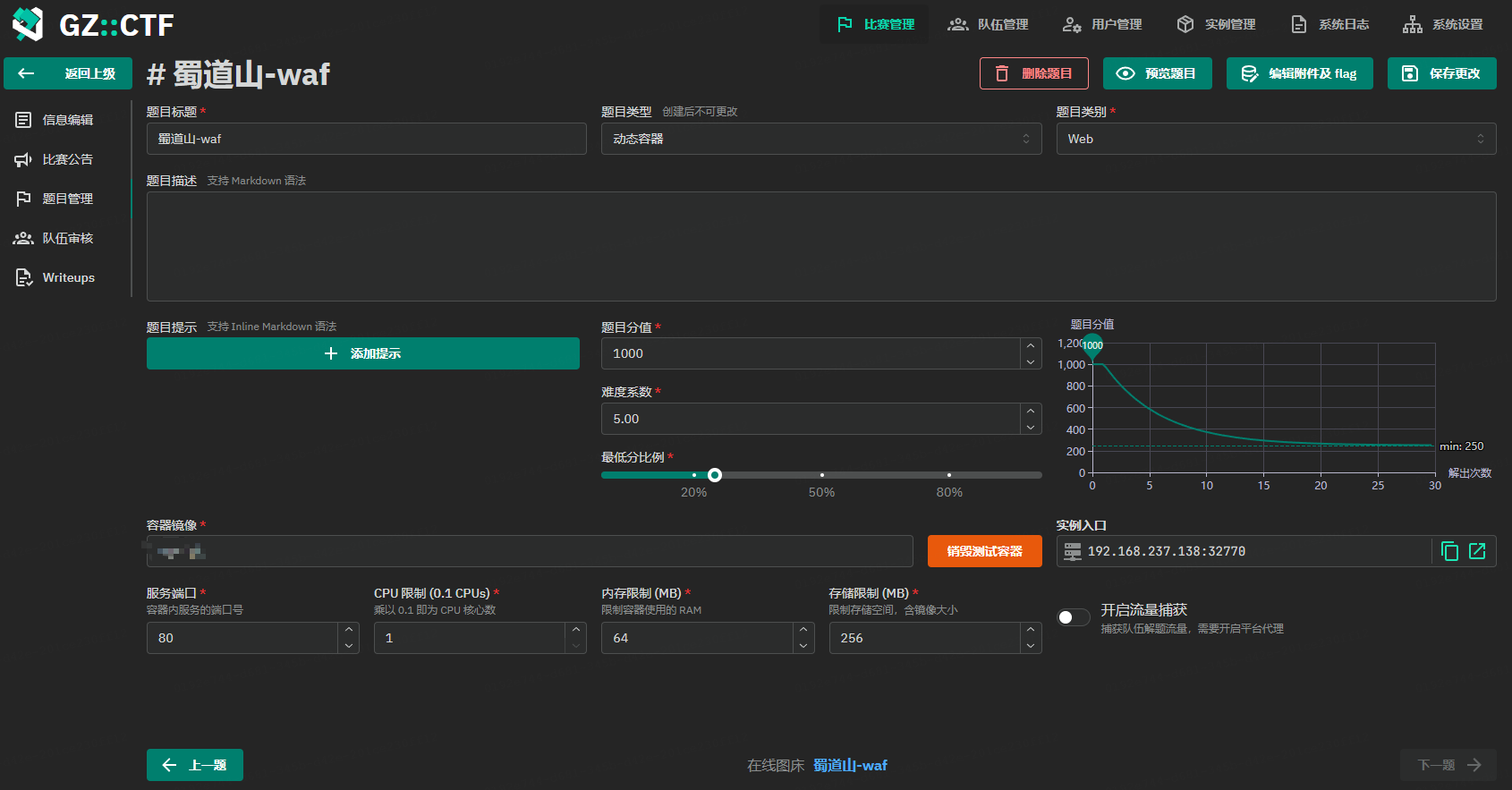Select 队伍审核 in sidebar
The height and width of the screenshot is (790, 1512).
(67, 238)
